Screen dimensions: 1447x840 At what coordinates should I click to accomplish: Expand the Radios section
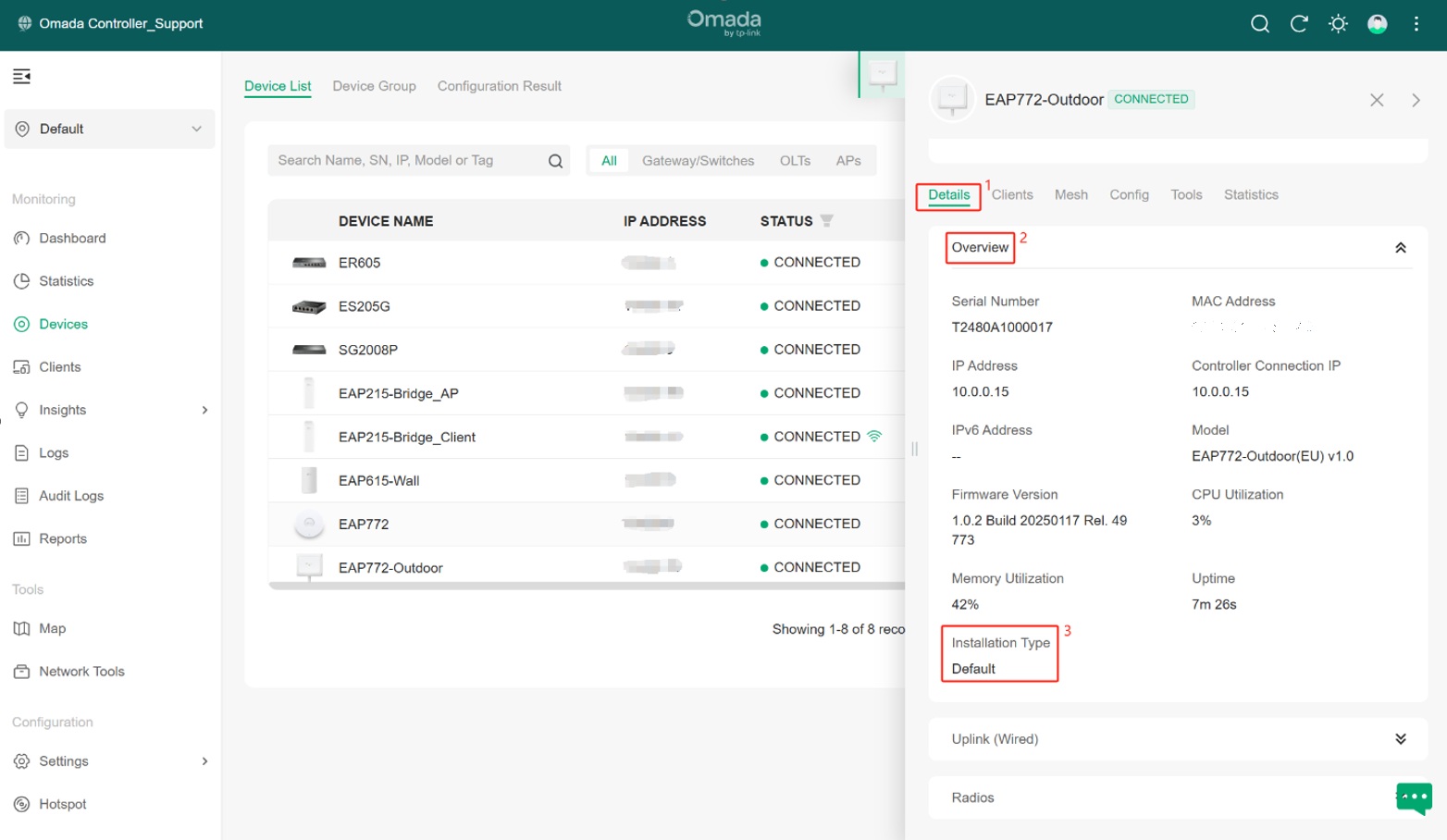point(1178,797)
